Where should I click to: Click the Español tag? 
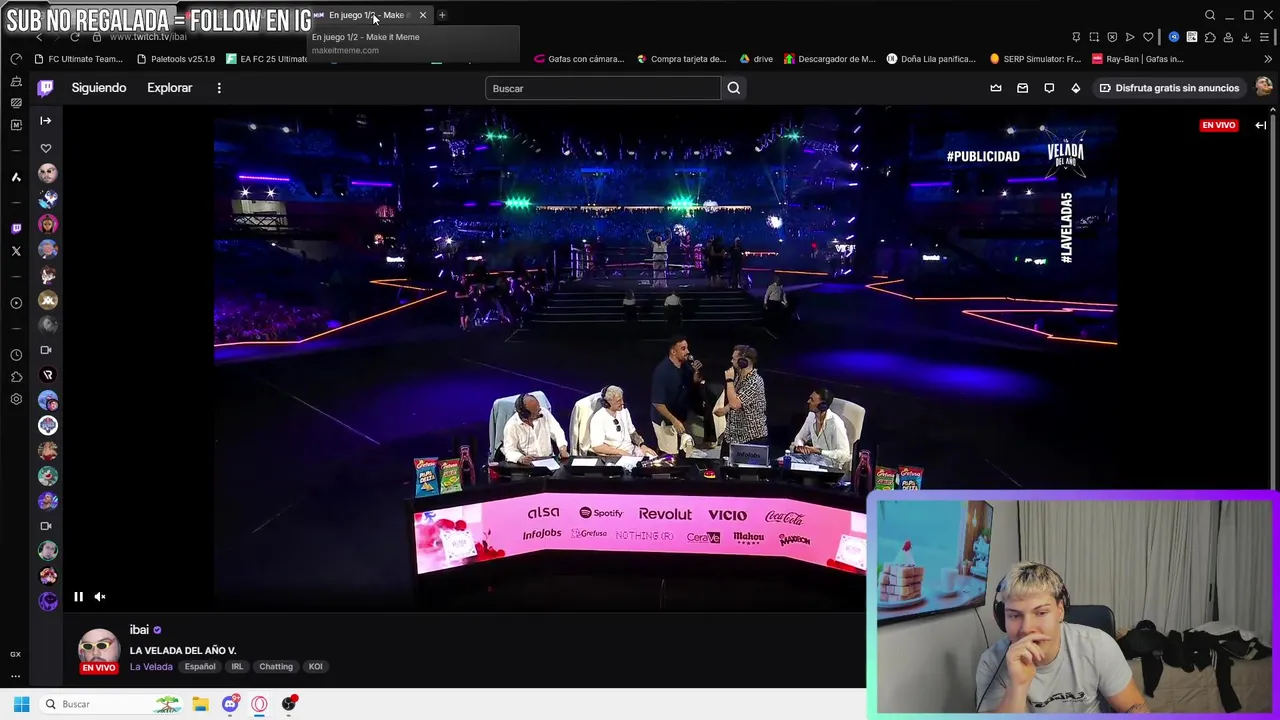[x=200, y=667]
